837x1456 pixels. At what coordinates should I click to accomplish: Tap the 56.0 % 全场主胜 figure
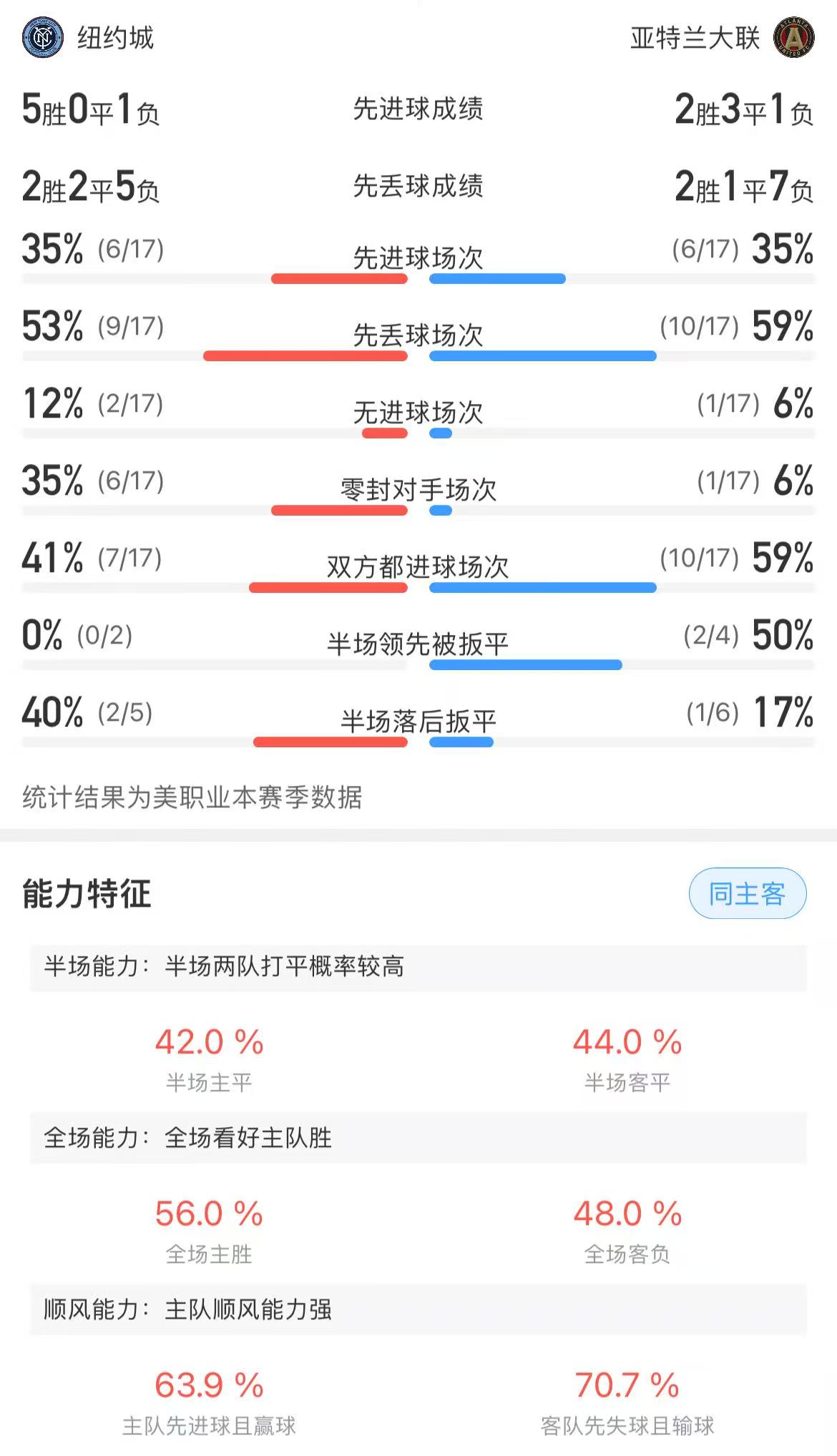coord(209,1214)
